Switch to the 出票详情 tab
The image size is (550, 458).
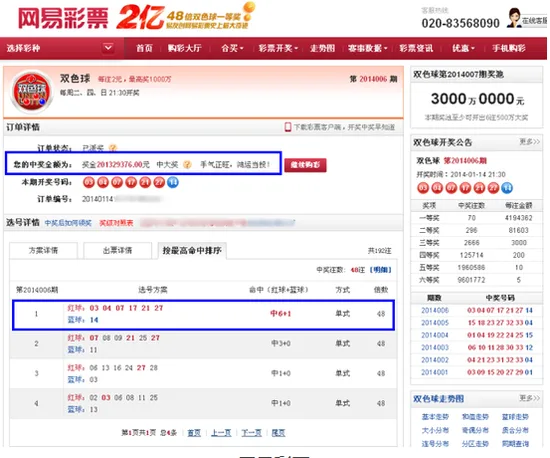point(118,250)
